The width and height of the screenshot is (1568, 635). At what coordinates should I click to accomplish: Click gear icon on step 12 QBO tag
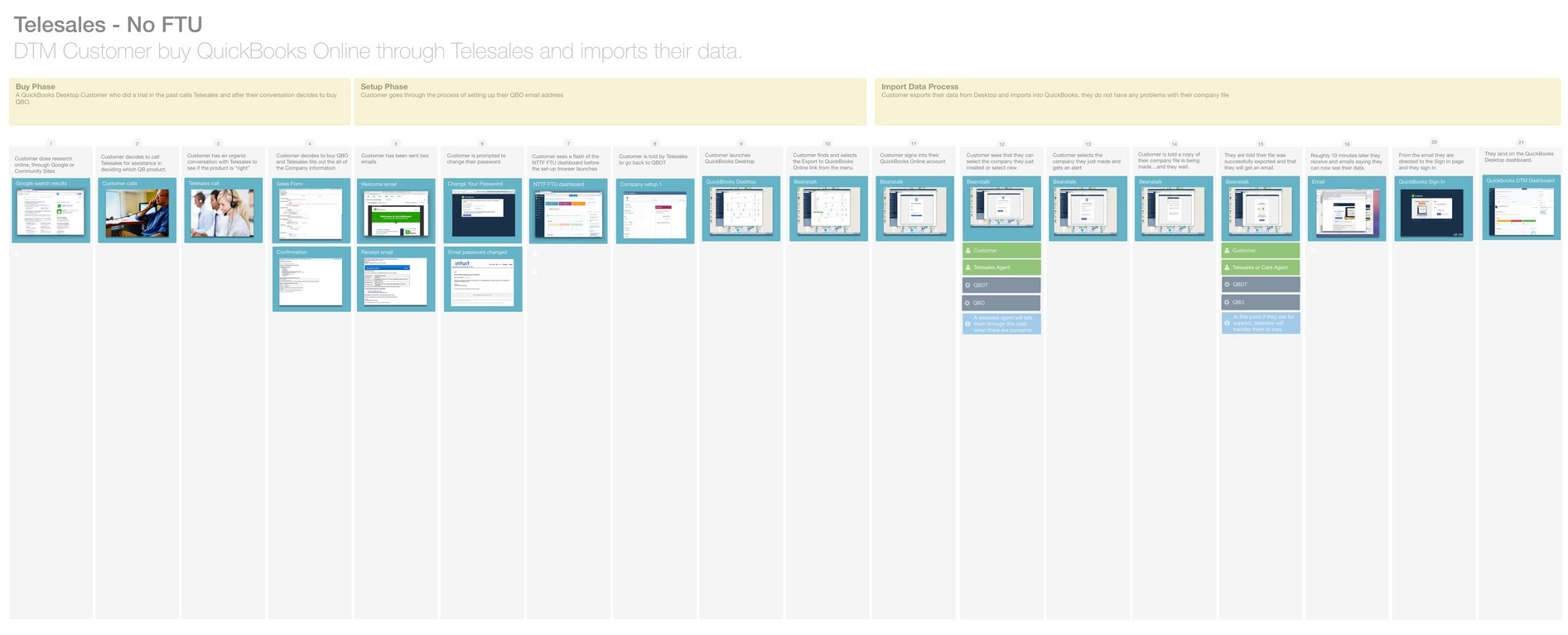(x=968, y=303)
